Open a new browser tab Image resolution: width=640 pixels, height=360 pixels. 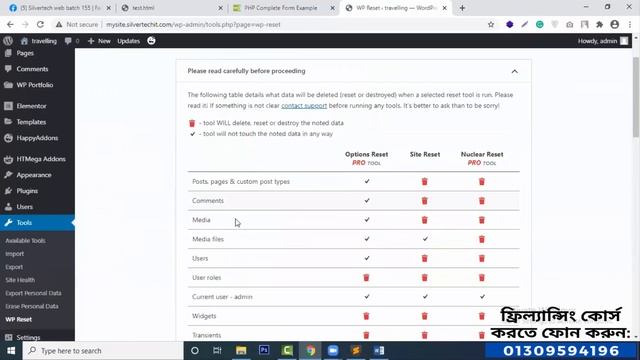(462, 8)
